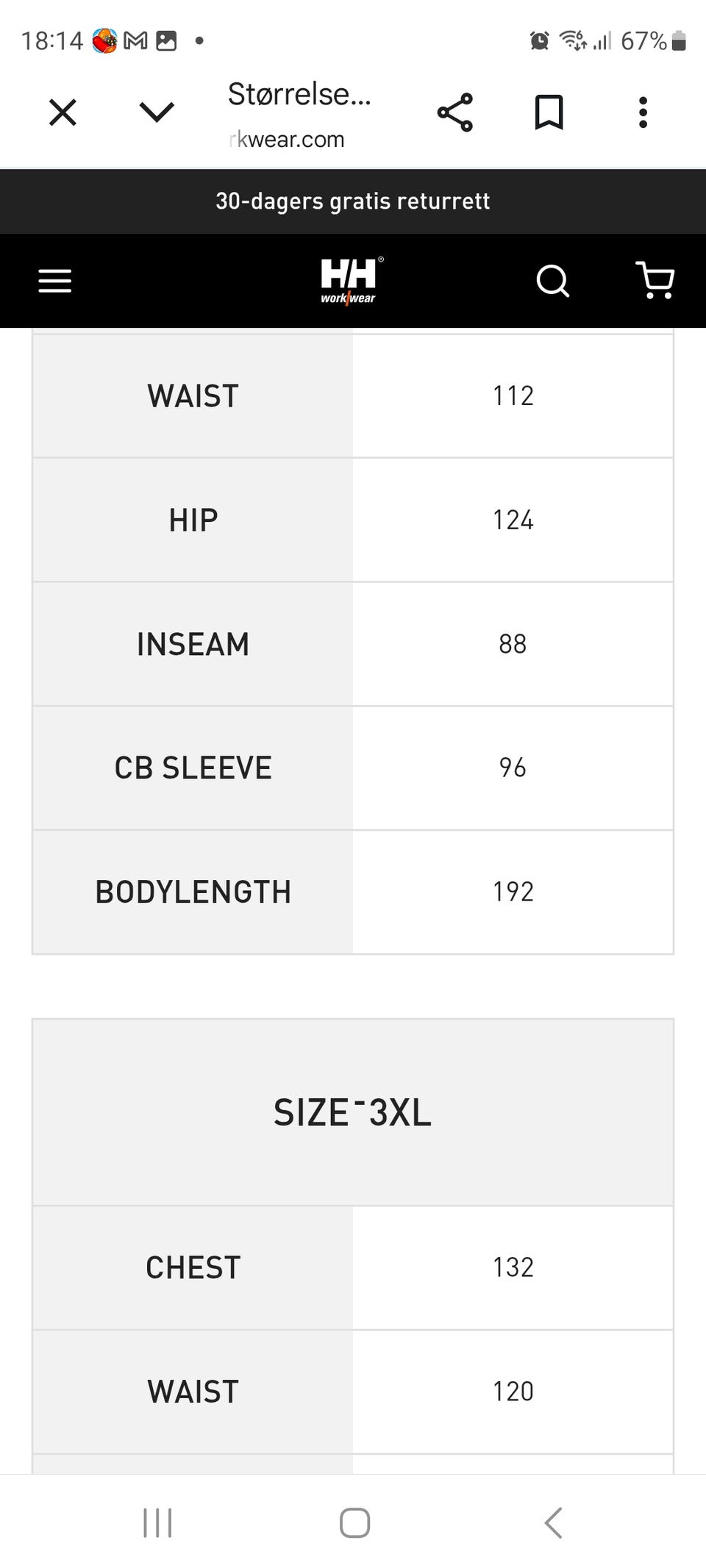
Task: Bookmark this page
Action: (x=549, y=112)
